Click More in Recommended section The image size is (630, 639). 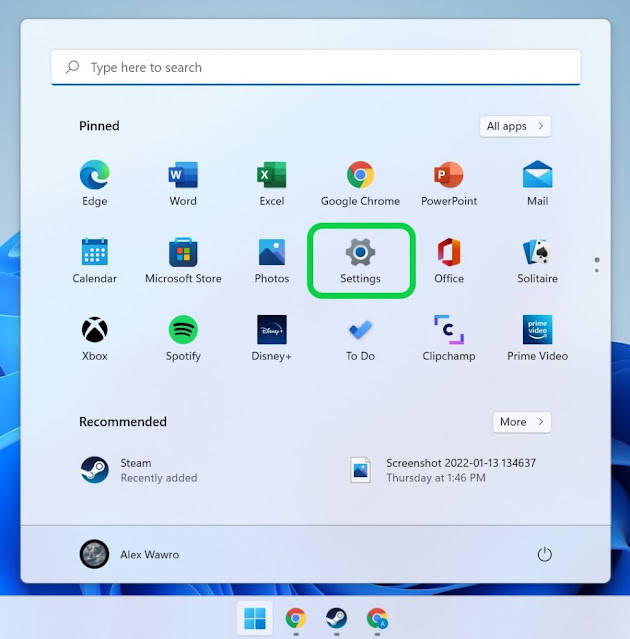point(522,422)
